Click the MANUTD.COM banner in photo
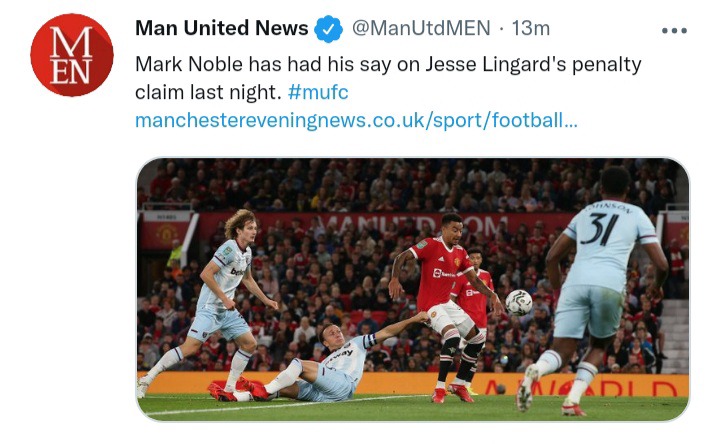 413,224
